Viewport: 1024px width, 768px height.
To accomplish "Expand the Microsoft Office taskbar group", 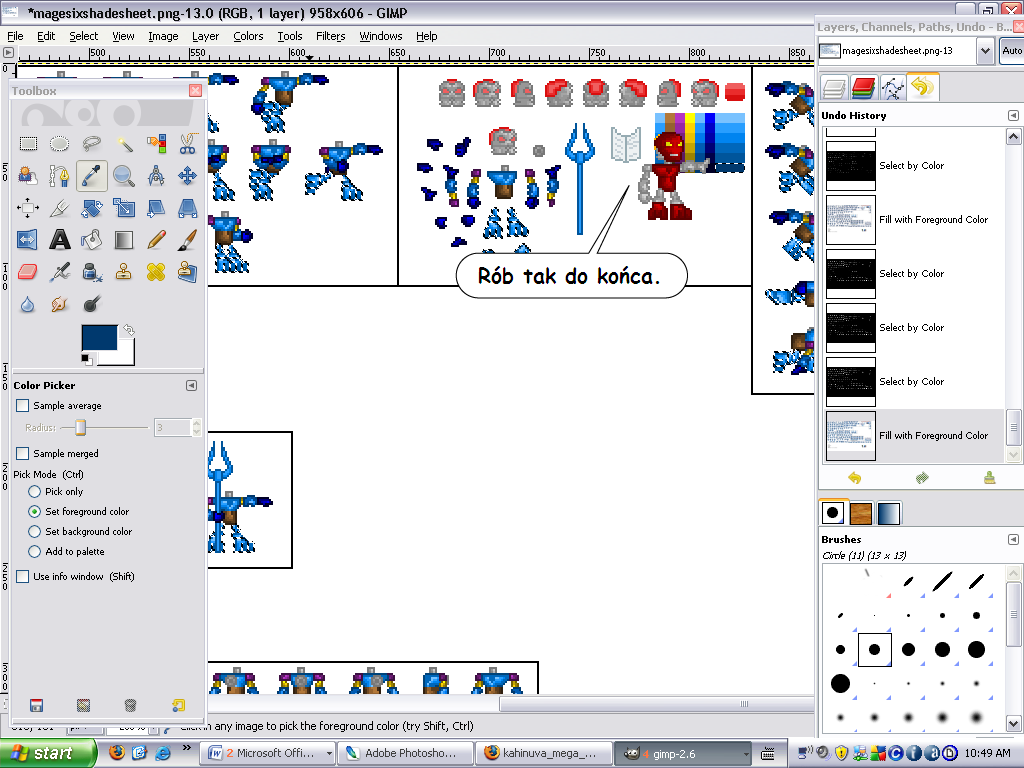I will pyautogui.click(x=329, y=754).
